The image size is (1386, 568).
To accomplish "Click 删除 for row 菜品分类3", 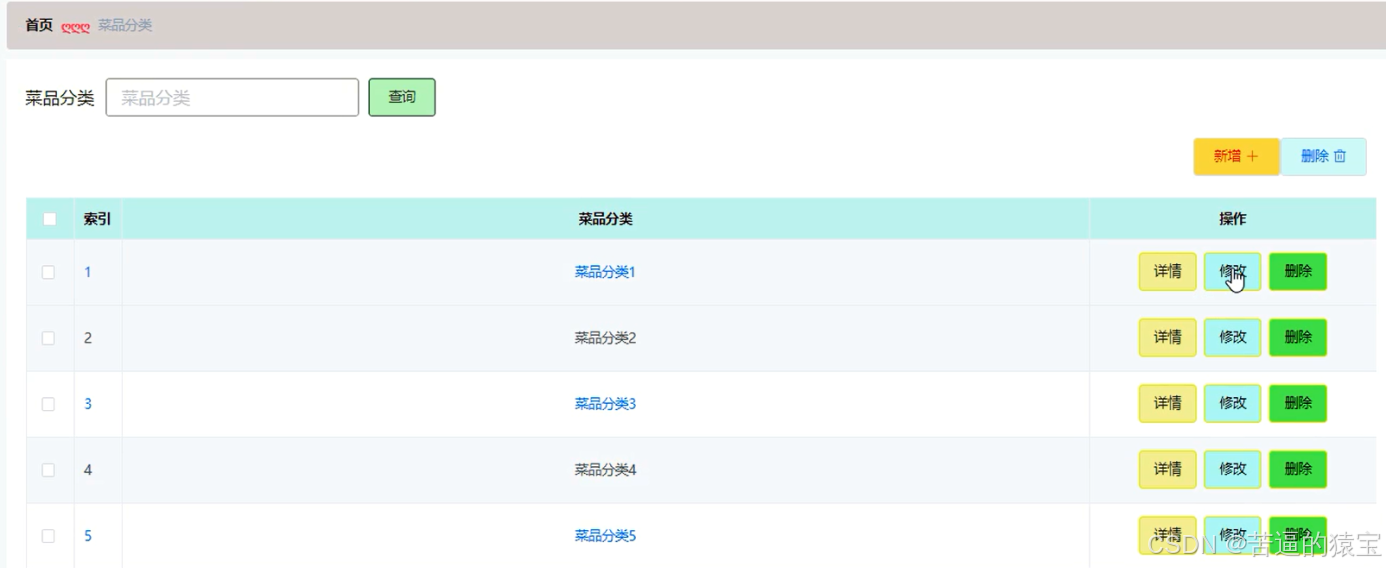I will click(1298, 404).
